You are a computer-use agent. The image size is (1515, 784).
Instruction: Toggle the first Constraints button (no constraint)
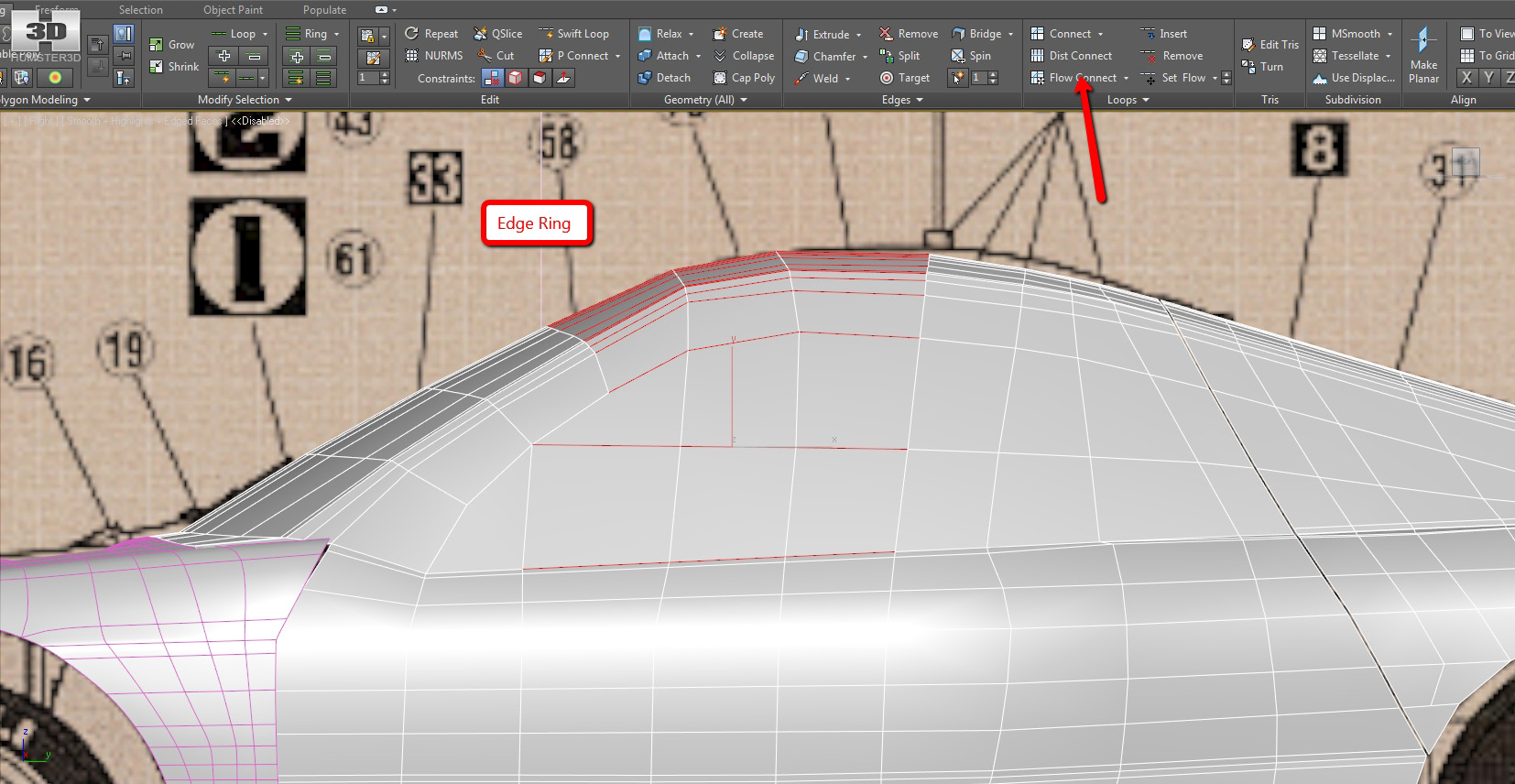click(x=492, y=78)
